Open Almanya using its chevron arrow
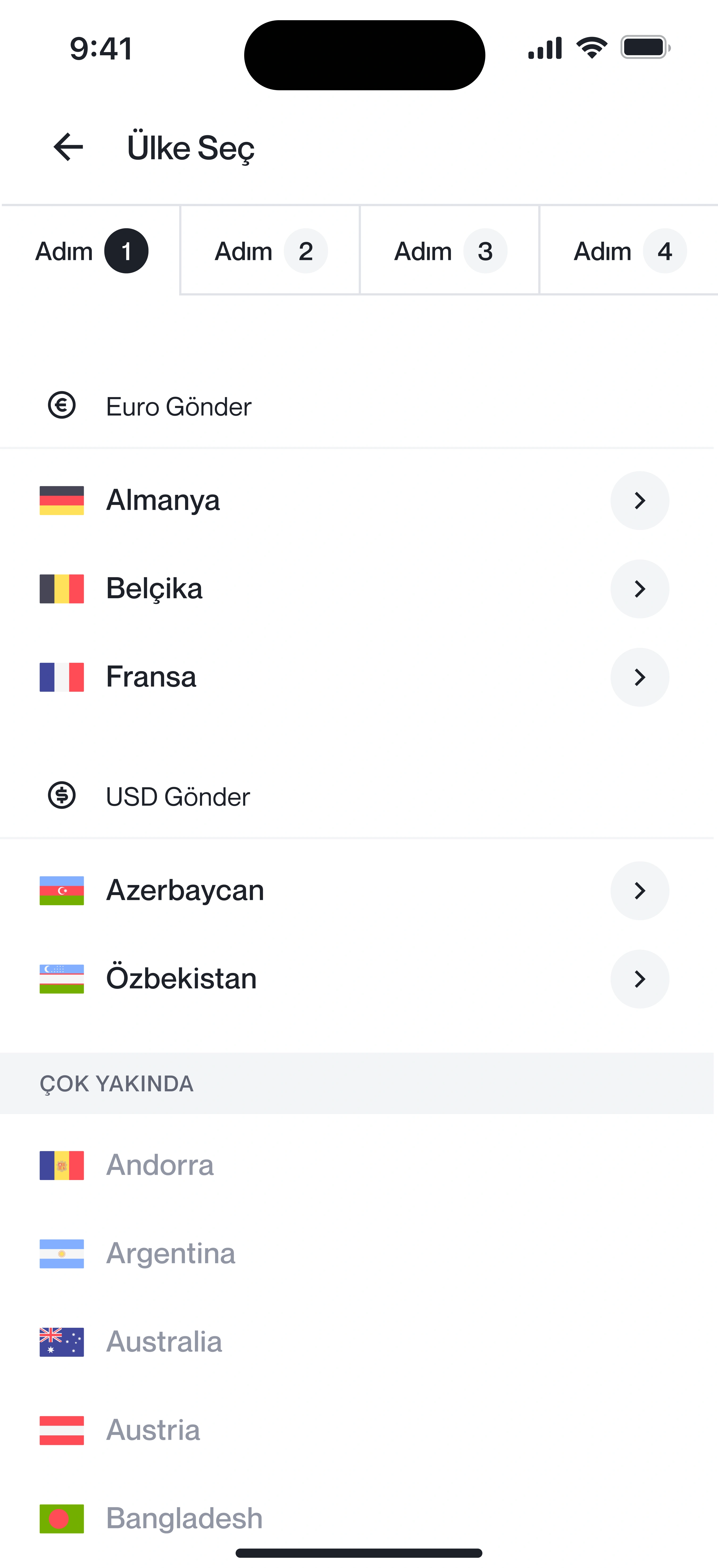718x1568 pixels. pyautogui.click(x=640, y=500)
